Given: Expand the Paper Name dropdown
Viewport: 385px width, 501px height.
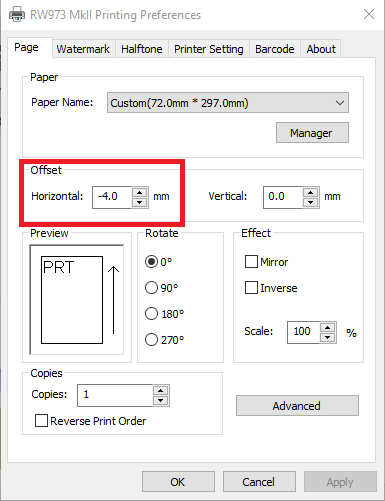Looking at the screenshot, I should coord(228,103).
